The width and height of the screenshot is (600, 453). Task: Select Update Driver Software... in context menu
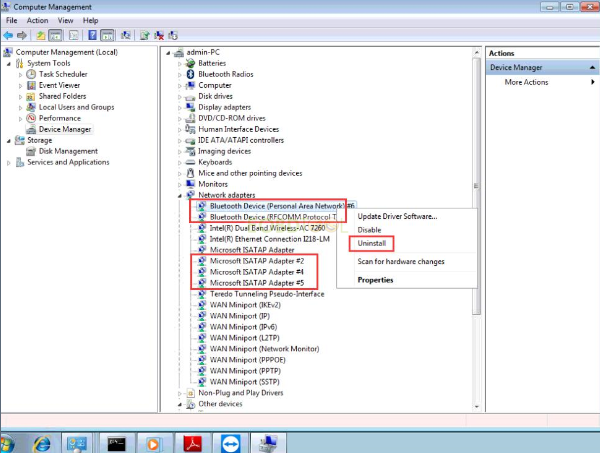397,217
